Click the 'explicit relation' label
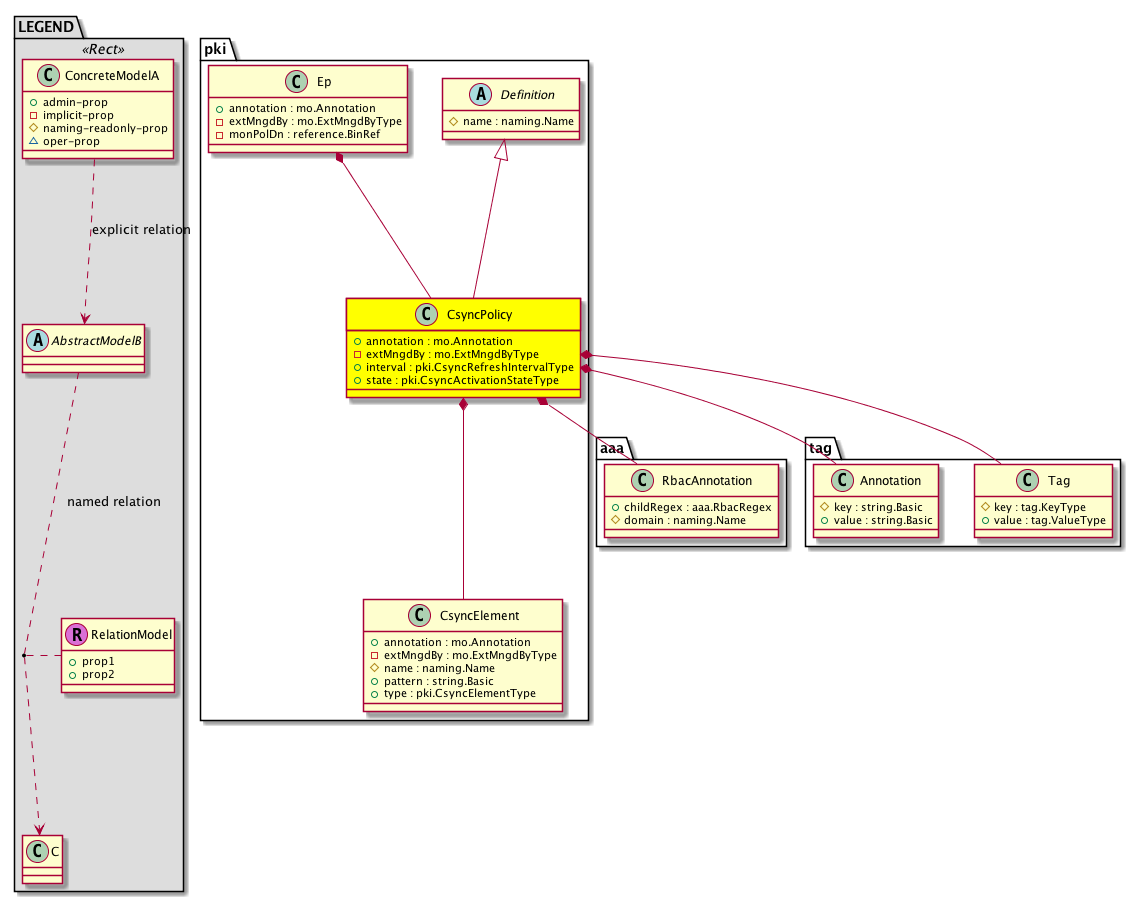The height and width of the screenshot is (902, 1141). click(x=141, y=230)
